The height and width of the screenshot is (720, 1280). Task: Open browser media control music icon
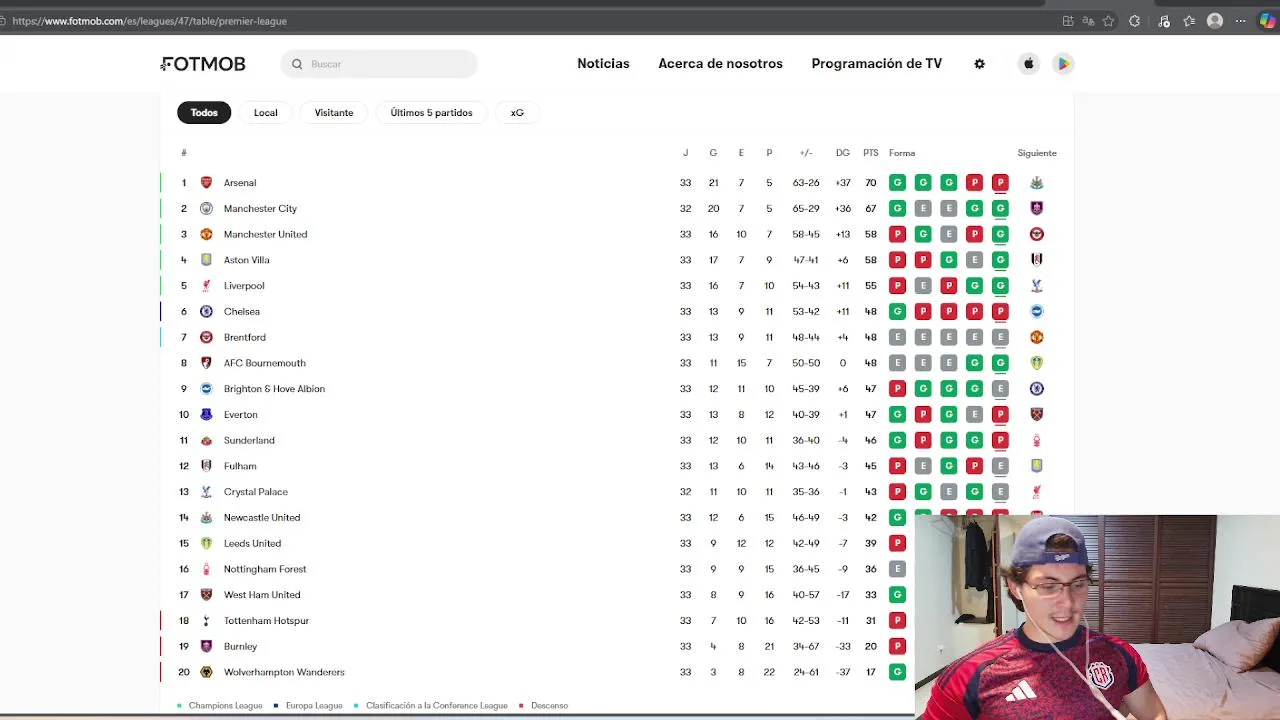click(1164, 21)
